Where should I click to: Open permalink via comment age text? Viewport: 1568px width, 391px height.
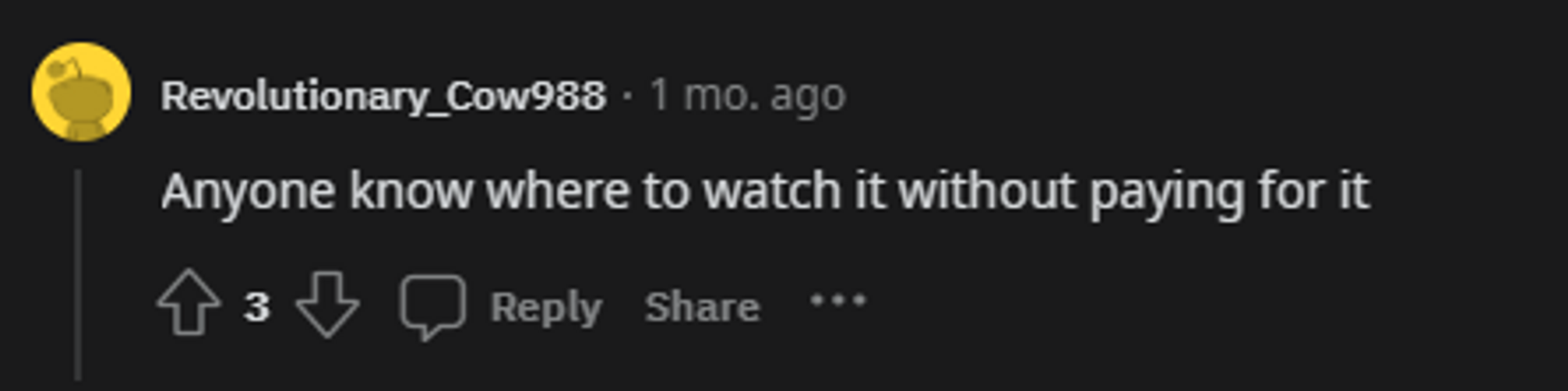tap(748, 96)
